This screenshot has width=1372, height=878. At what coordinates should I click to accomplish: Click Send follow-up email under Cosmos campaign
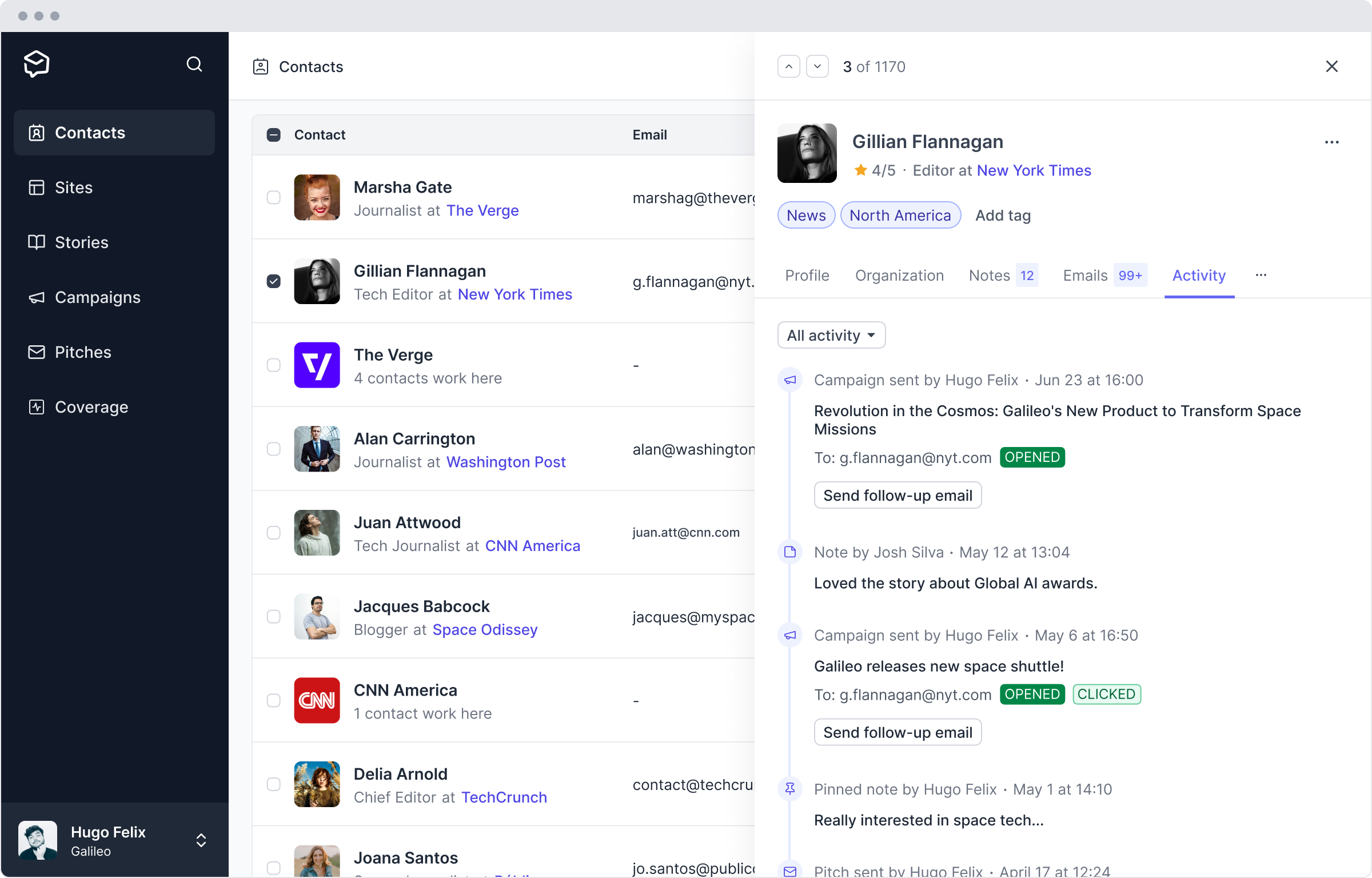click(x=898, y=496)
